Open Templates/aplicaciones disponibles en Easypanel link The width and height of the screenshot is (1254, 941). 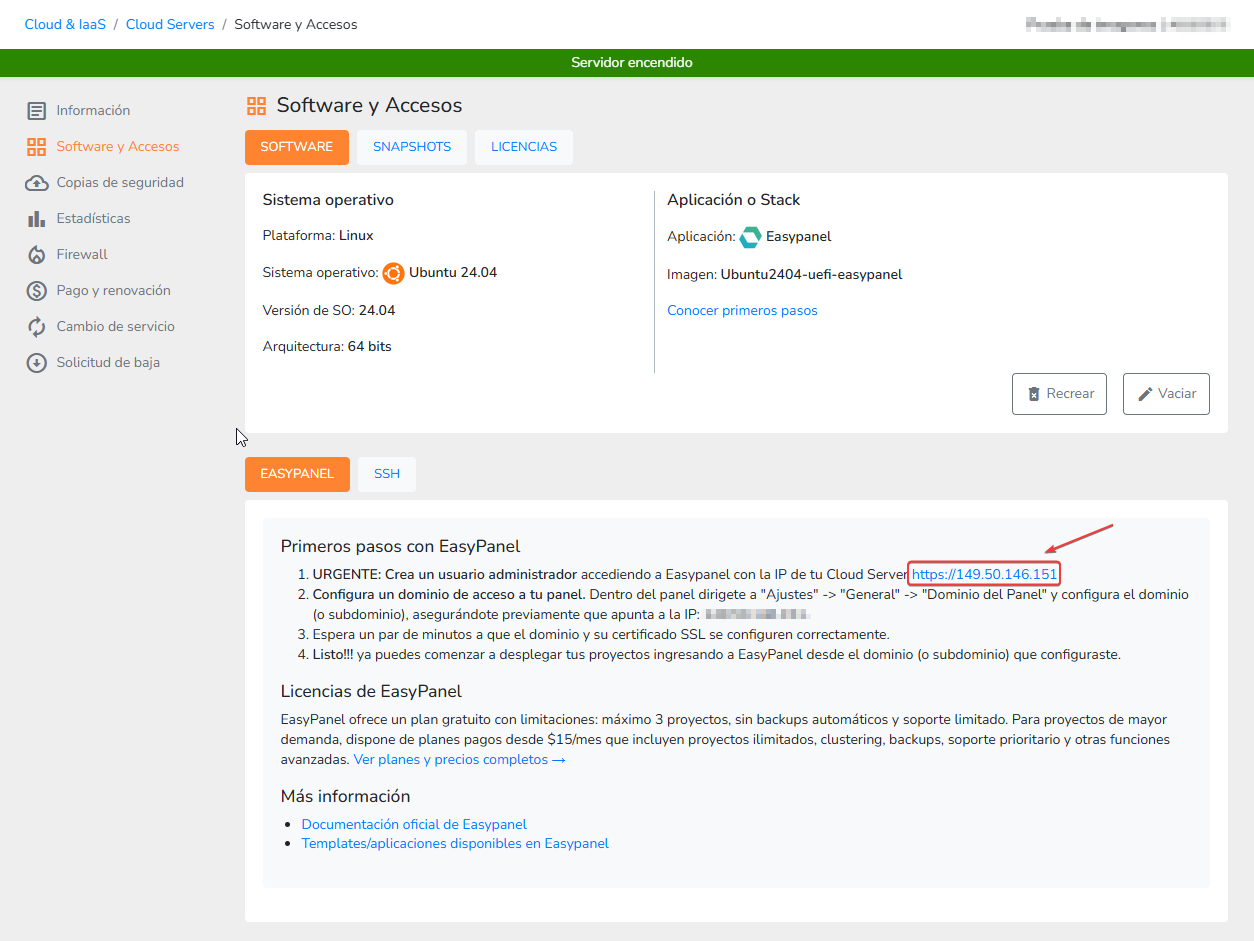pos(455,844)
